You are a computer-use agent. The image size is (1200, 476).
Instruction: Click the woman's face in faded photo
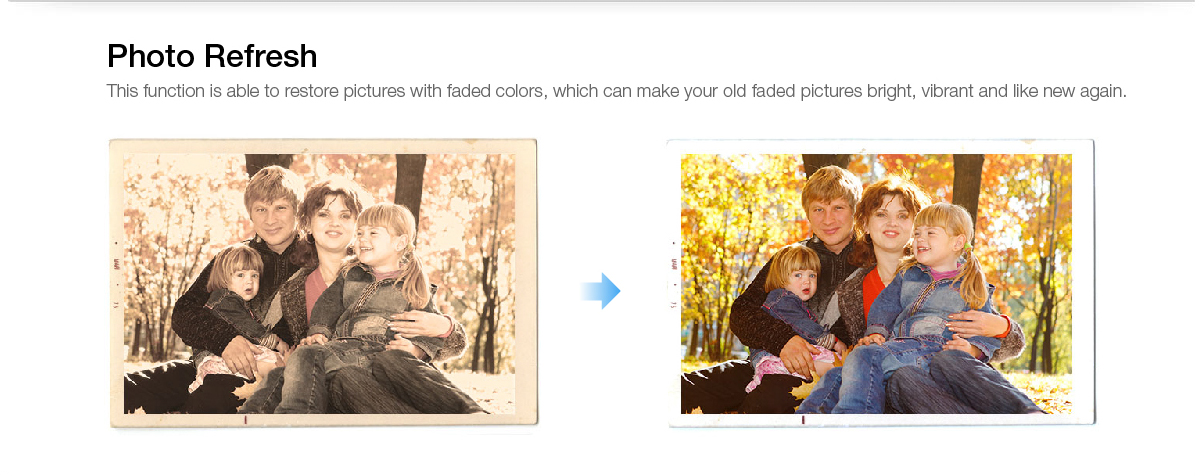330,226
